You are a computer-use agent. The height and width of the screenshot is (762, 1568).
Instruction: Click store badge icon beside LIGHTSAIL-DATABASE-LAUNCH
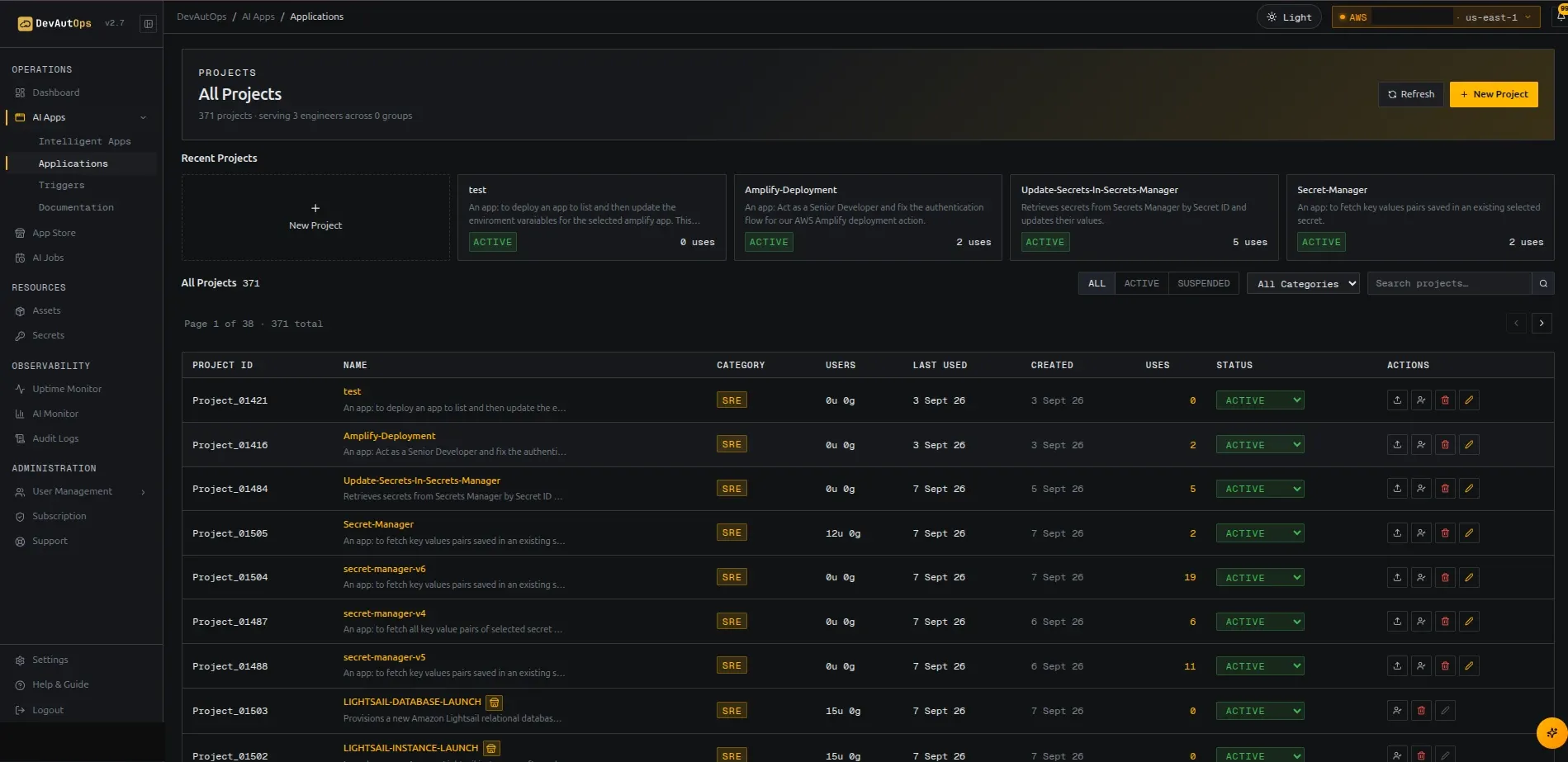(494, 703)
